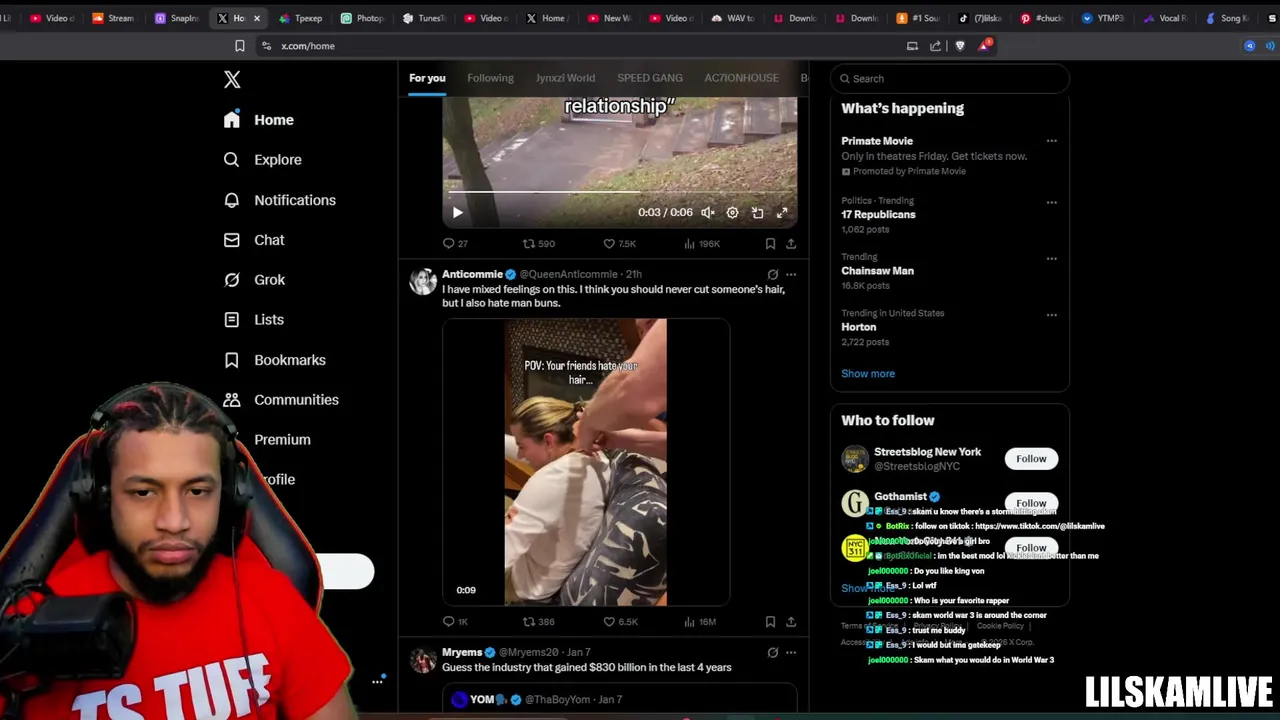1280x720 pixels.
Task: Open more options on Anticommie post
Action: (791, 274)
